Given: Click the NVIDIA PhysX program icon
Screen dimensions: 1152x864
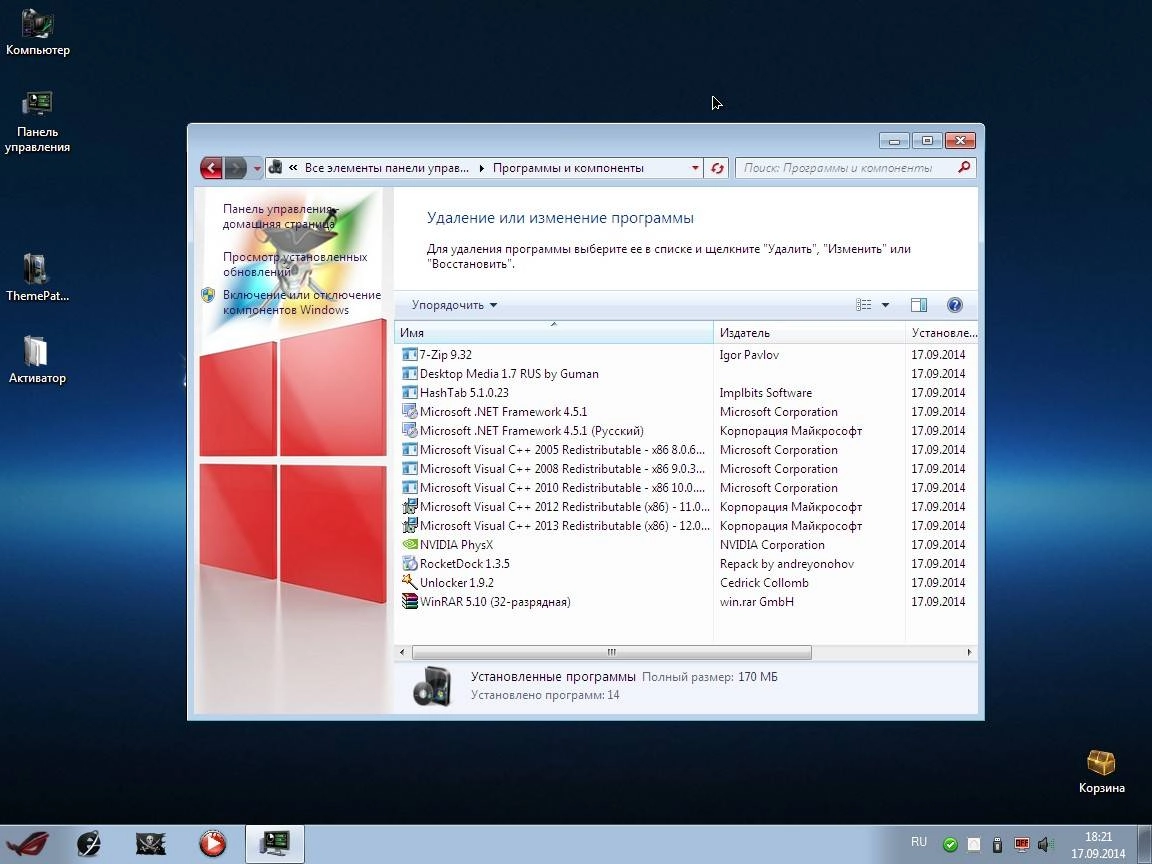Looking at the screenshot, I should 409,544.
